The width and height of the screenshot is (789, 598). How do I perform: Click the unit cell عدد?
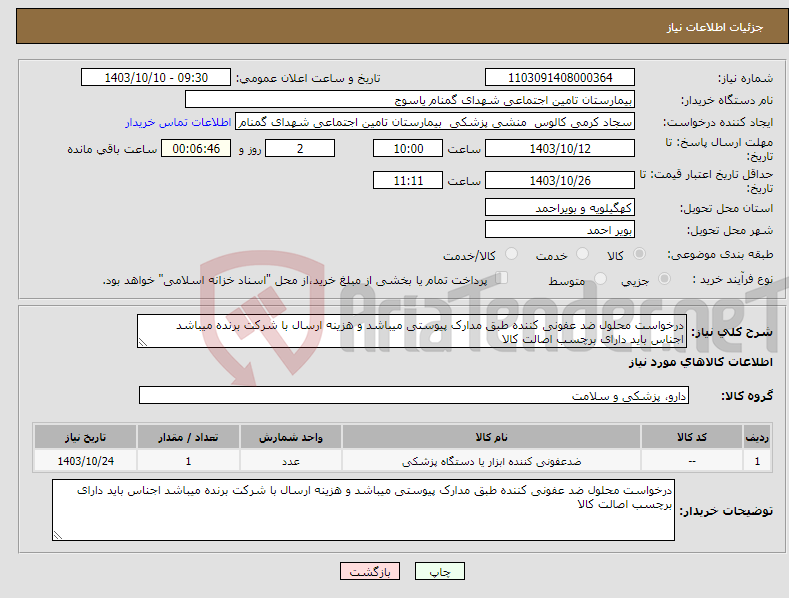(291, 461)
